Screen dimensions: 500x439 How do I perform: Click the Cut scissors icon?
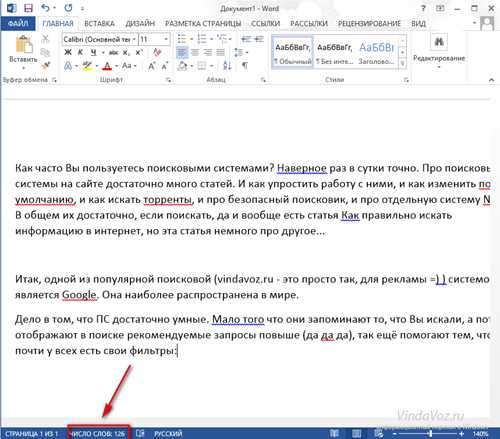(45, 39)
